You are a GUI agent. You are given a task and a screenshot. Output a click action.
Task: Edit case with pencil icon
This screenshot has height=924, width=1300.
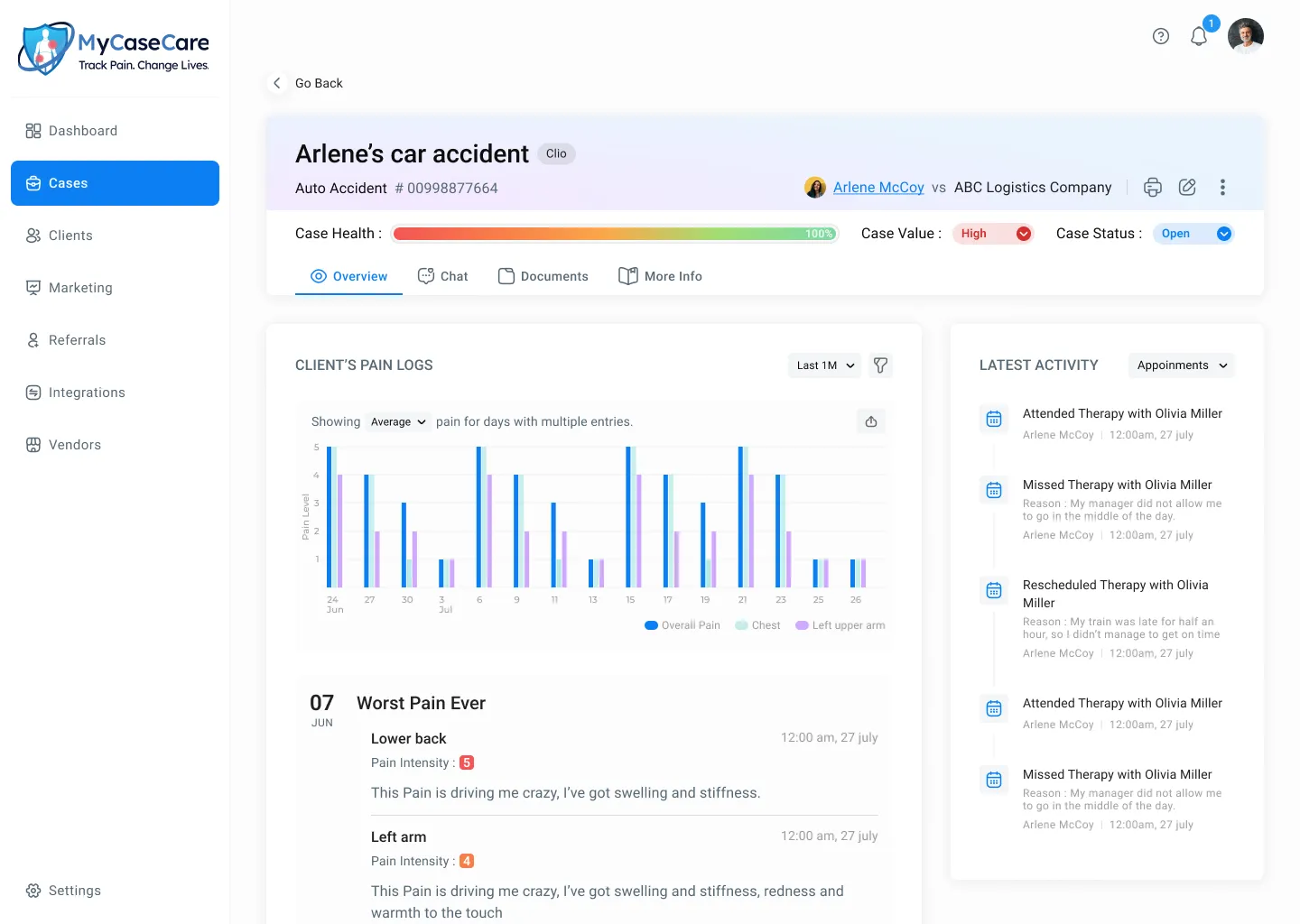pos(1188,187)
